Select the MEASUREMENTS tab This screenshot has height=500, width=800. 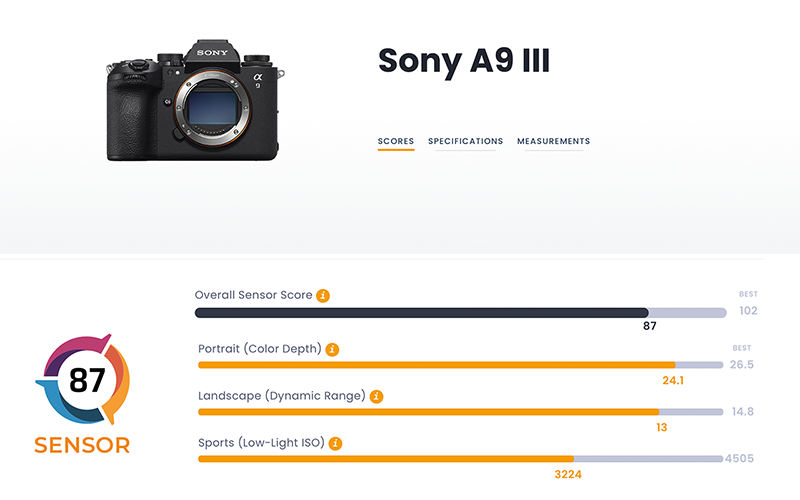pyautogui.click(x=553, y=142)
